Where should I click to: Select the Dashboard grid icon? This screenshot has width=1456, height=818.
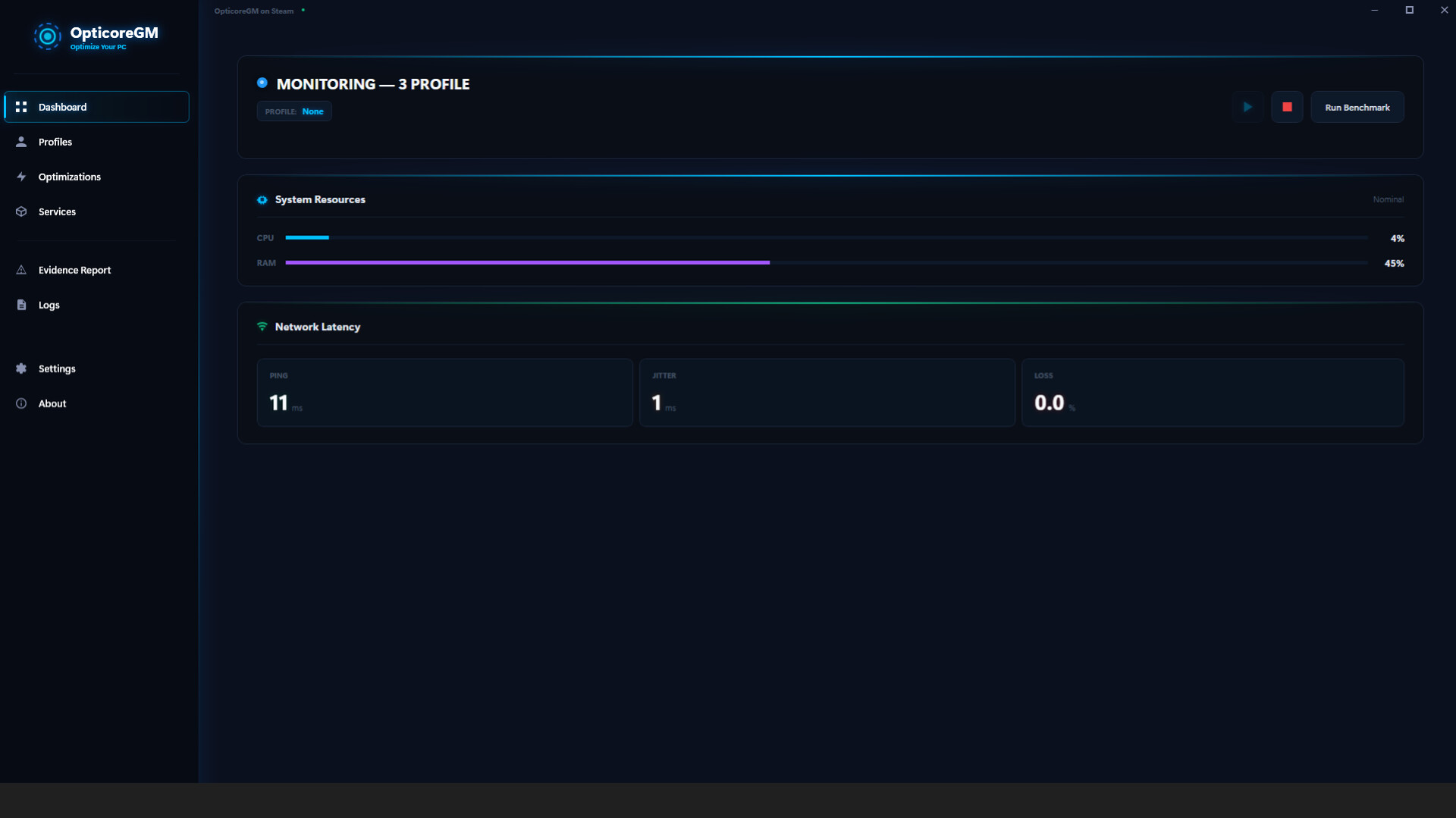point(20,107)
